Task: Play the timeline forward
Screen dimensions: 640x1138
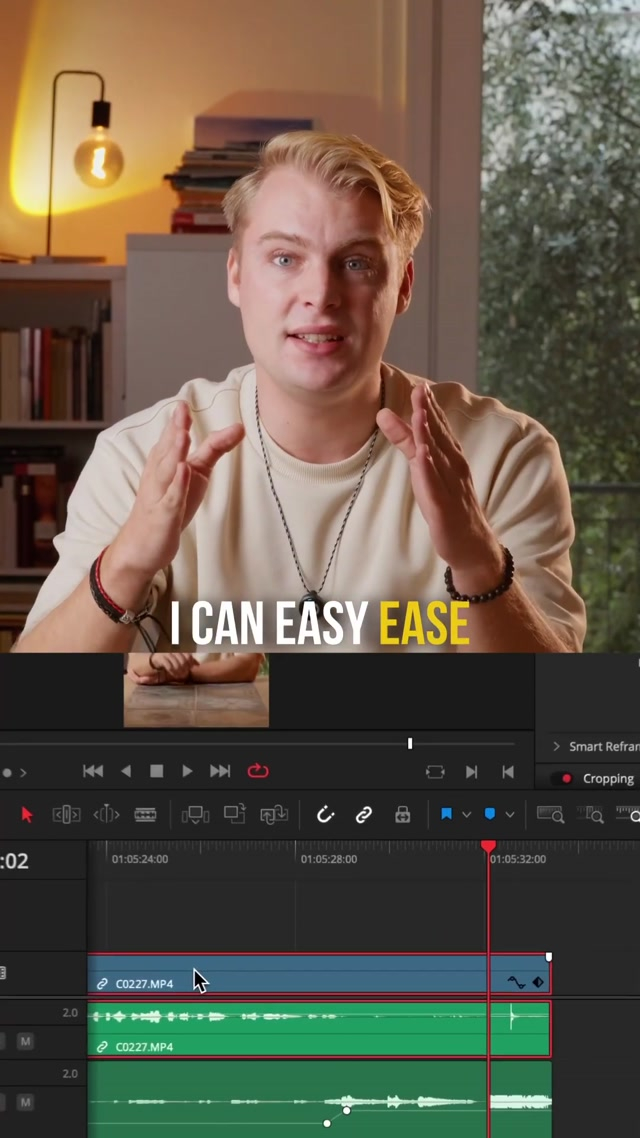Action: [187, 771]
